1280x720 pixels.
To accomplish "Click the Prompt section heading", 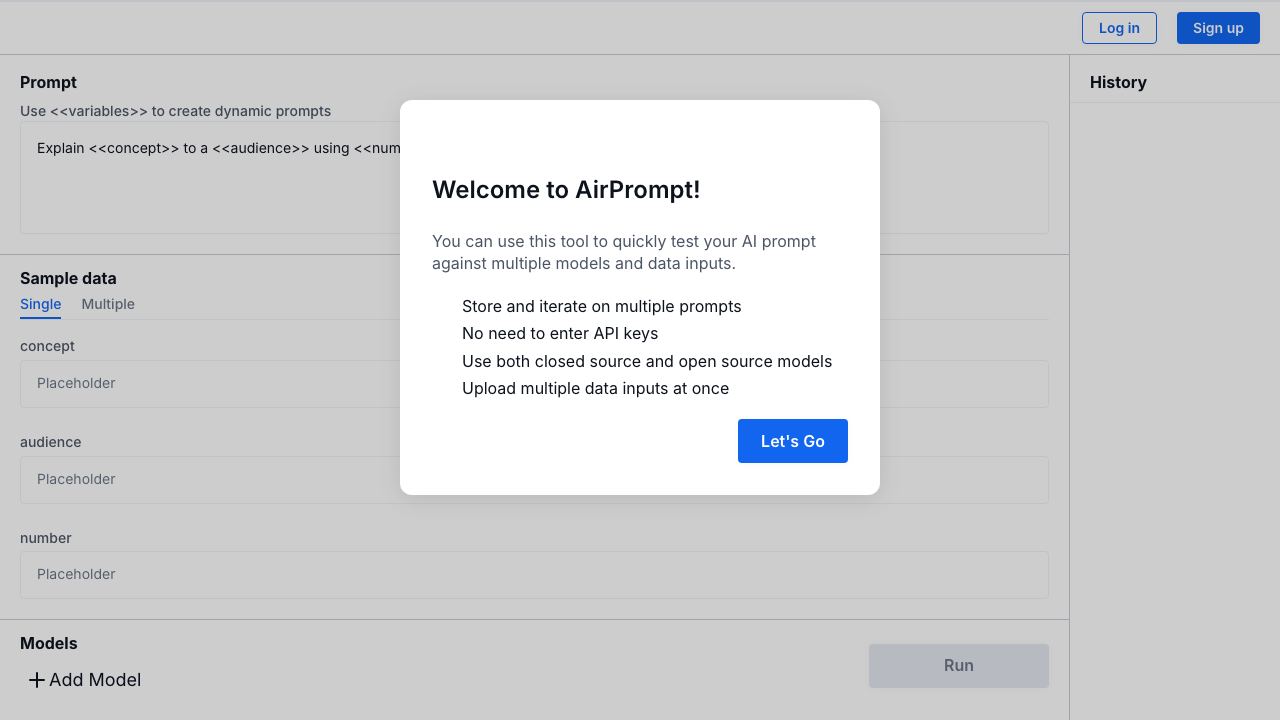I will (48, 82).
